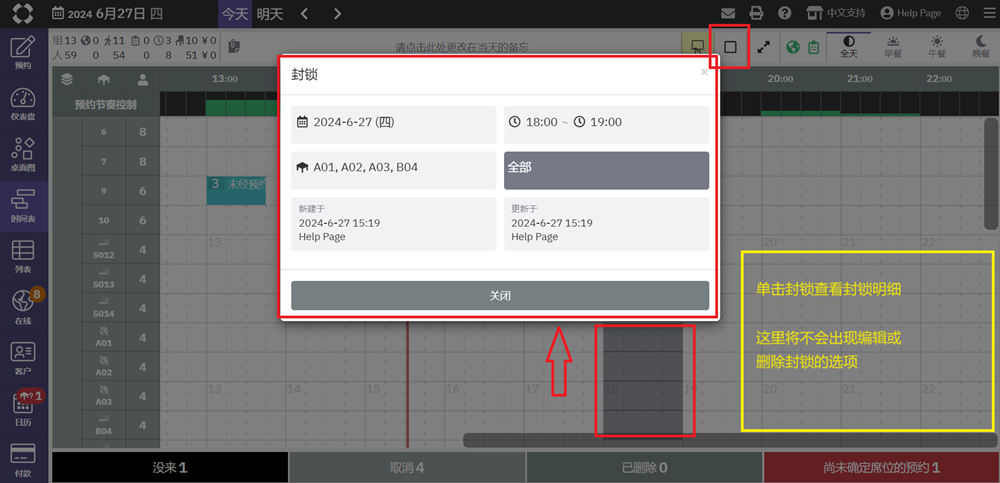Click the 预约节奏控制 label
The height and width of the screenshot is (483, 1000).
coord(105,104)
